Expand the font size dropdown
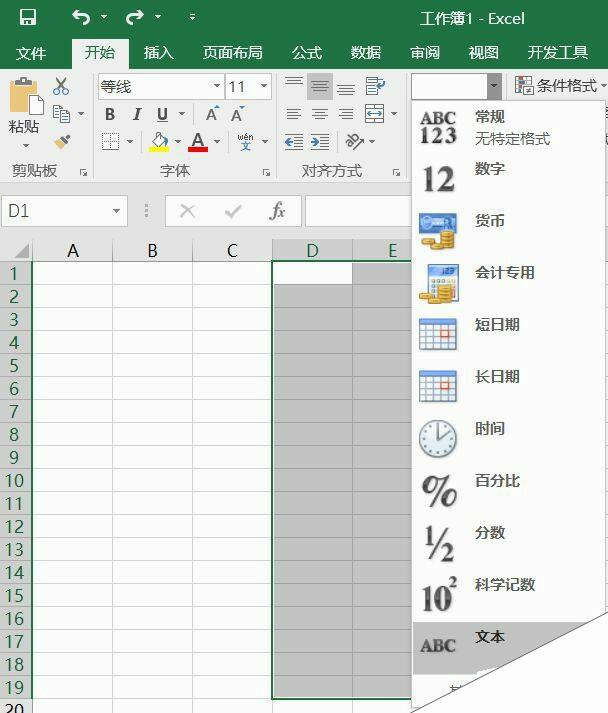This screenshot has width=608, height=713. point(264,87)
